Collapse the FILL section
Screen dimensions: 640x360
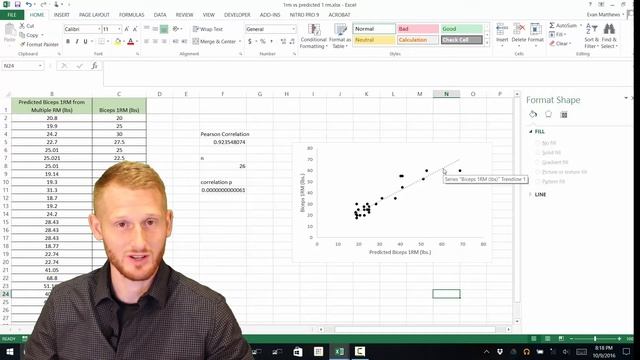531,131
